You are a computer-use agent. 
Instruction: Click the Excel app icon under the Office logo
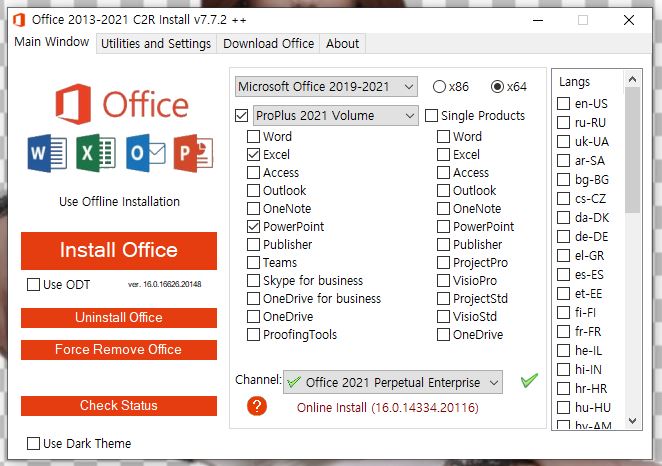[96, 153]
